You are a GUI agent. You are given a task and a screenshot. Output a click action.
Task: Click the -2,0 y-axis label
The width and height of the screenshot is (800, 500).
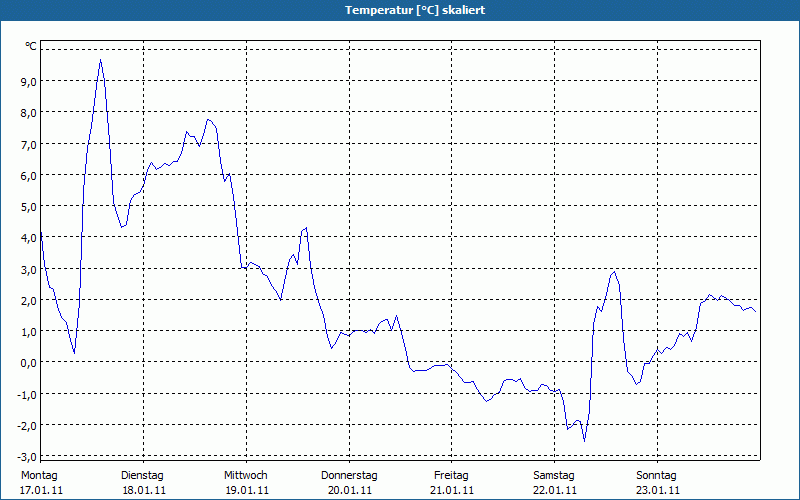coord(27,426)
